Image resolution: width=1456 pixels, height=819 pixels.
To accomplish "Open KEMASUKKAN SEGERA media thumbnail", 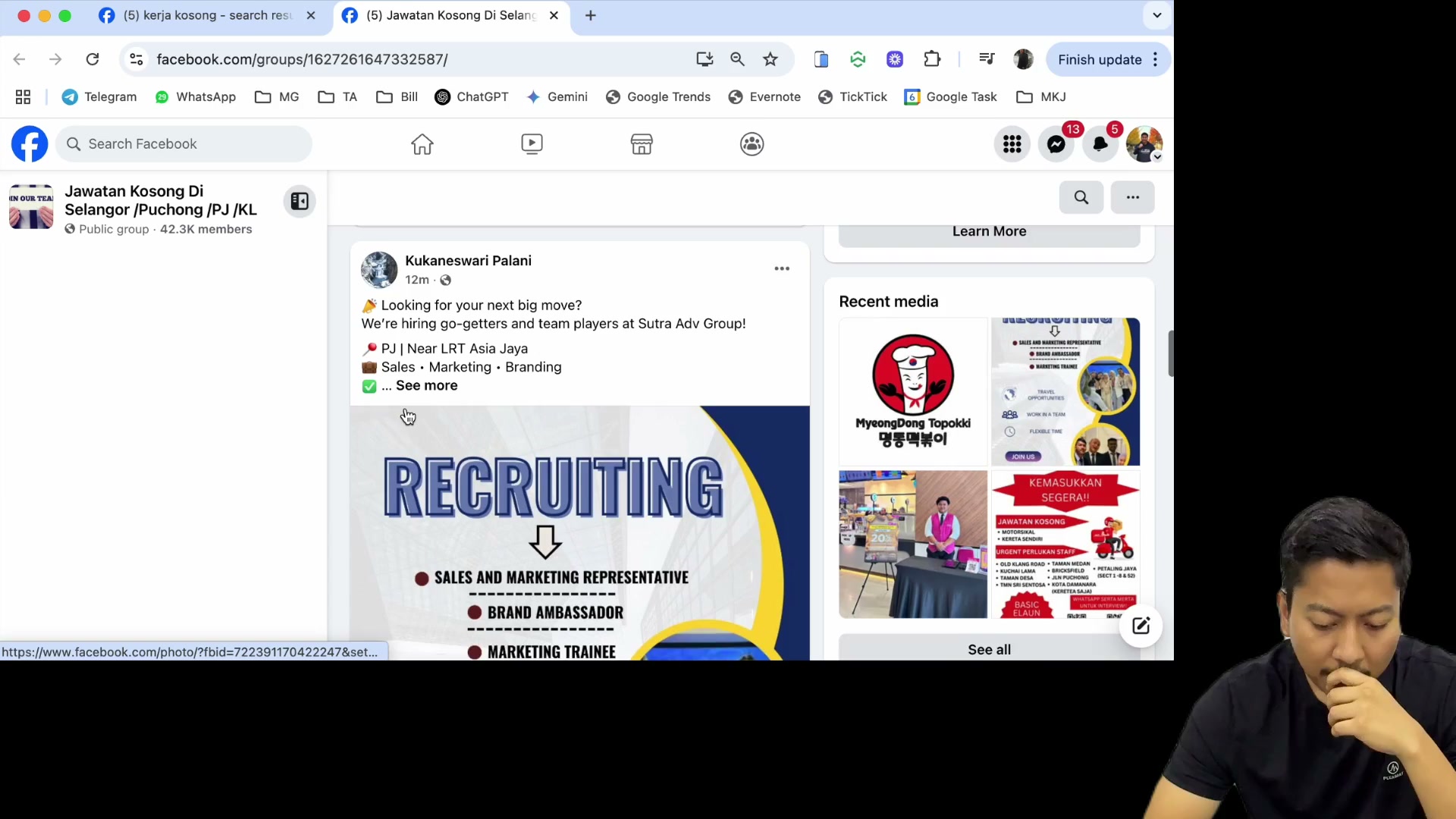I will click(x=1065, y=544).
